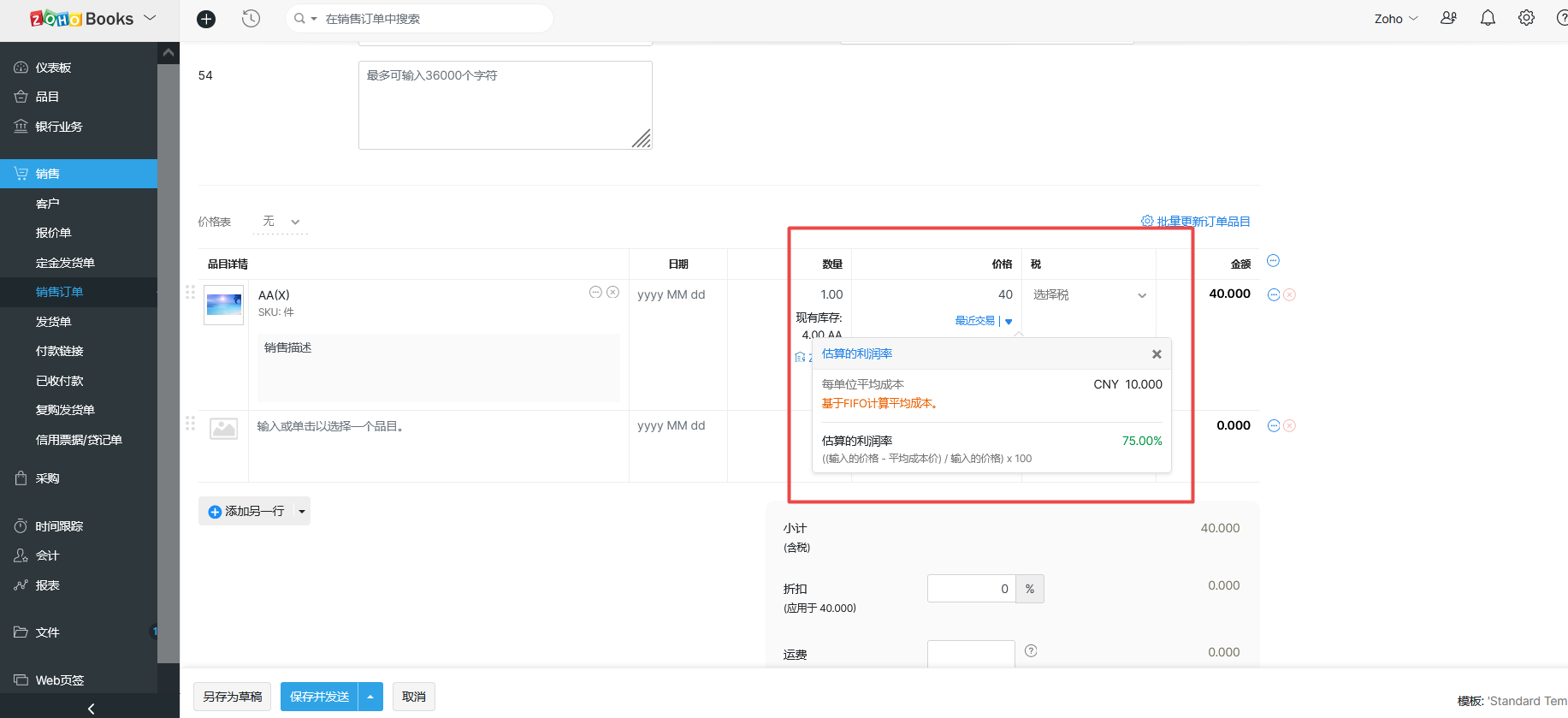This screenshot has height=718, width=1568.
Task: Click the recent transactions link
Action: [x=975, y=321]
